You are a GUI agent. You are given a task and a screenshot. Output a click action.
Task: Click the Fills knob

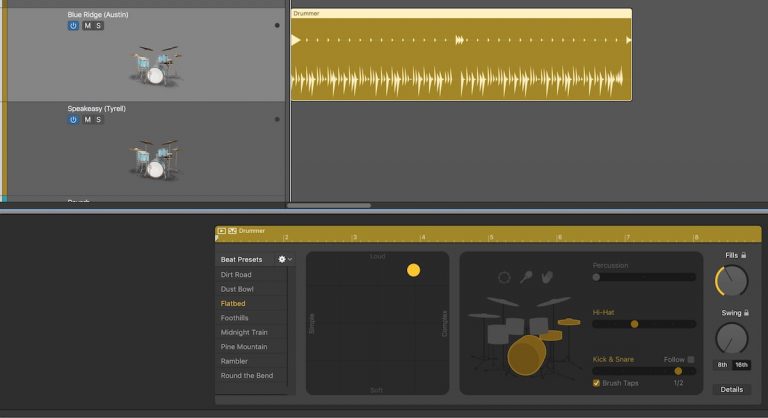pos(732,281)
